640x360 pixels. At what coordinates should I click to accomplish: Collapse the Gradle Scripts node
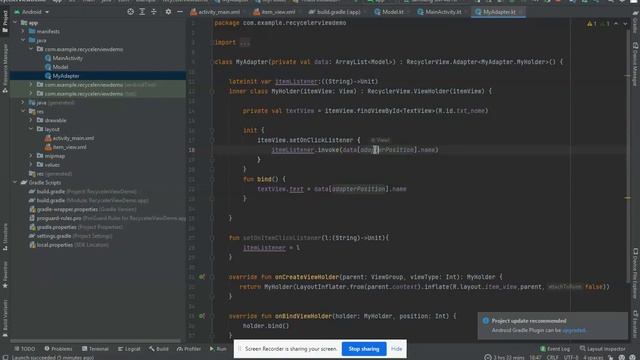tap(16, 182)
